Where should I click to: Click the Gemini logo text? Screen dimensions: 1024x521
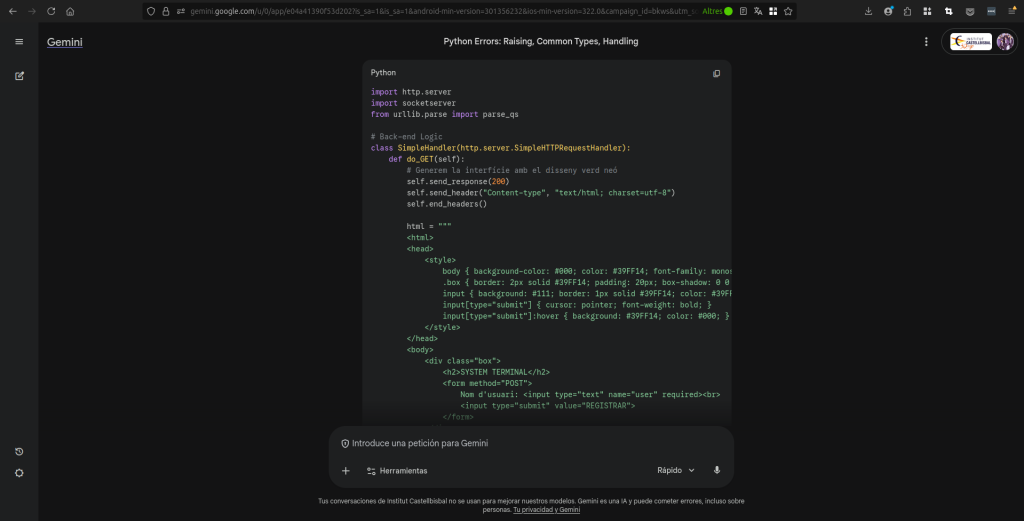point(65,42)
